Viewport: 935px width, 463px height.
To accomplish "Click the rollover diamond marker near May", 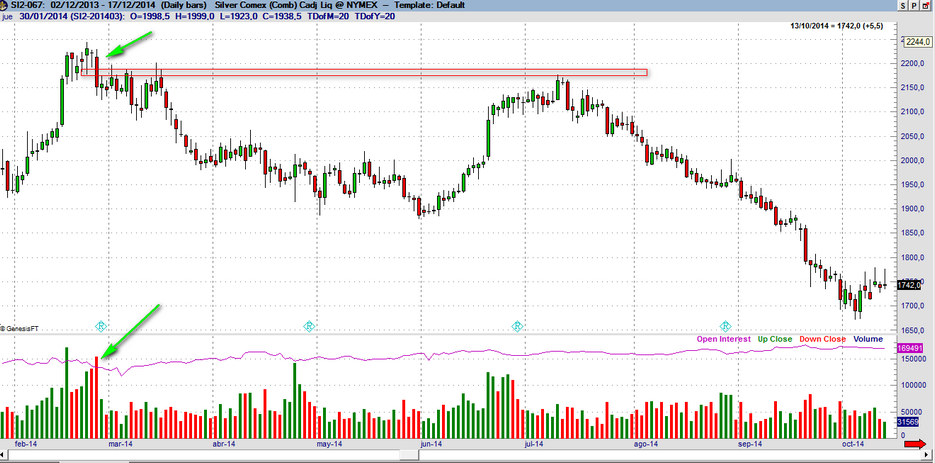I will point(309,326).
